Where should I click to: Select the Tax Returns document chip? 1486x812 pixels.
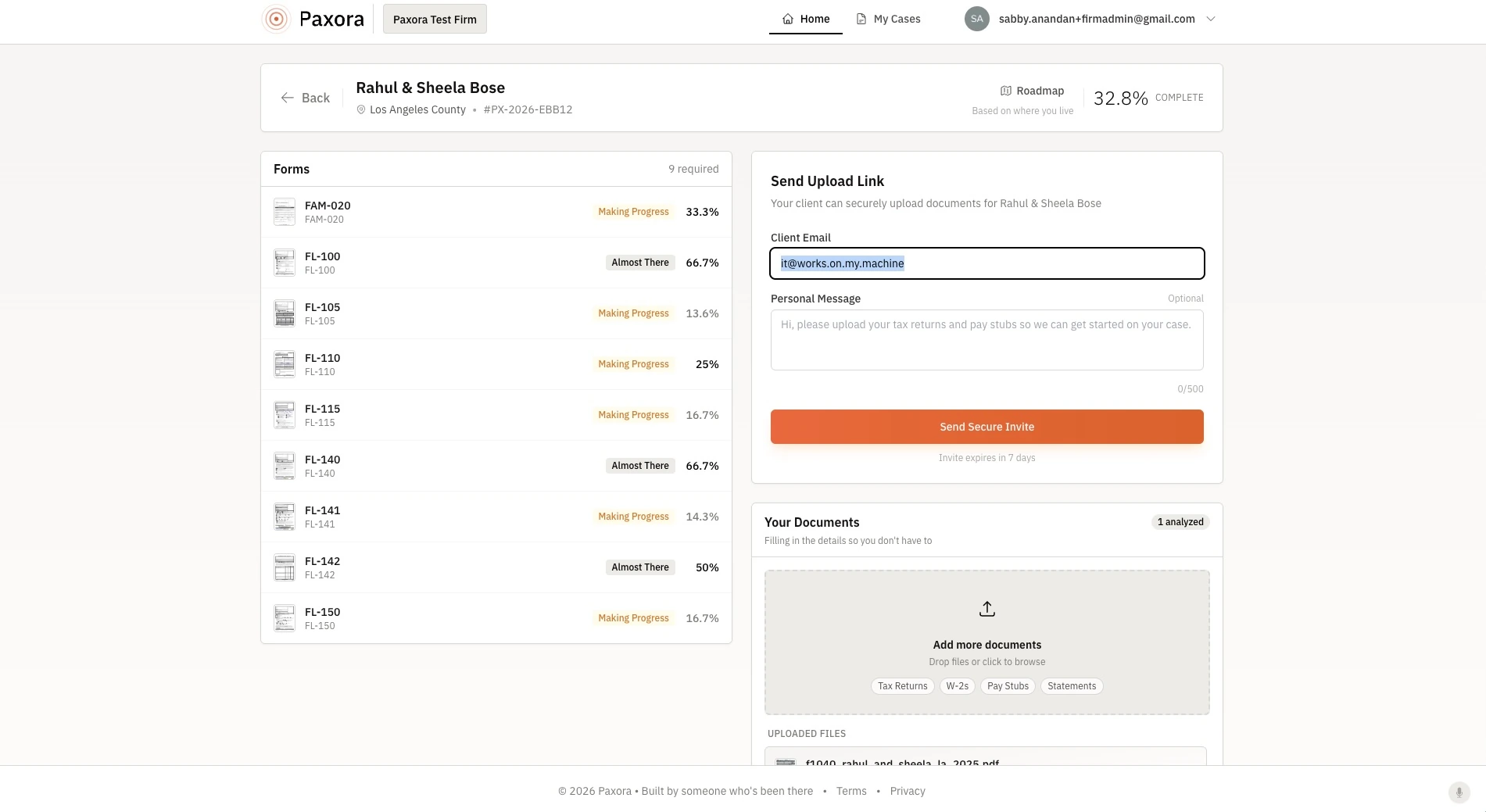click(902, 686)
